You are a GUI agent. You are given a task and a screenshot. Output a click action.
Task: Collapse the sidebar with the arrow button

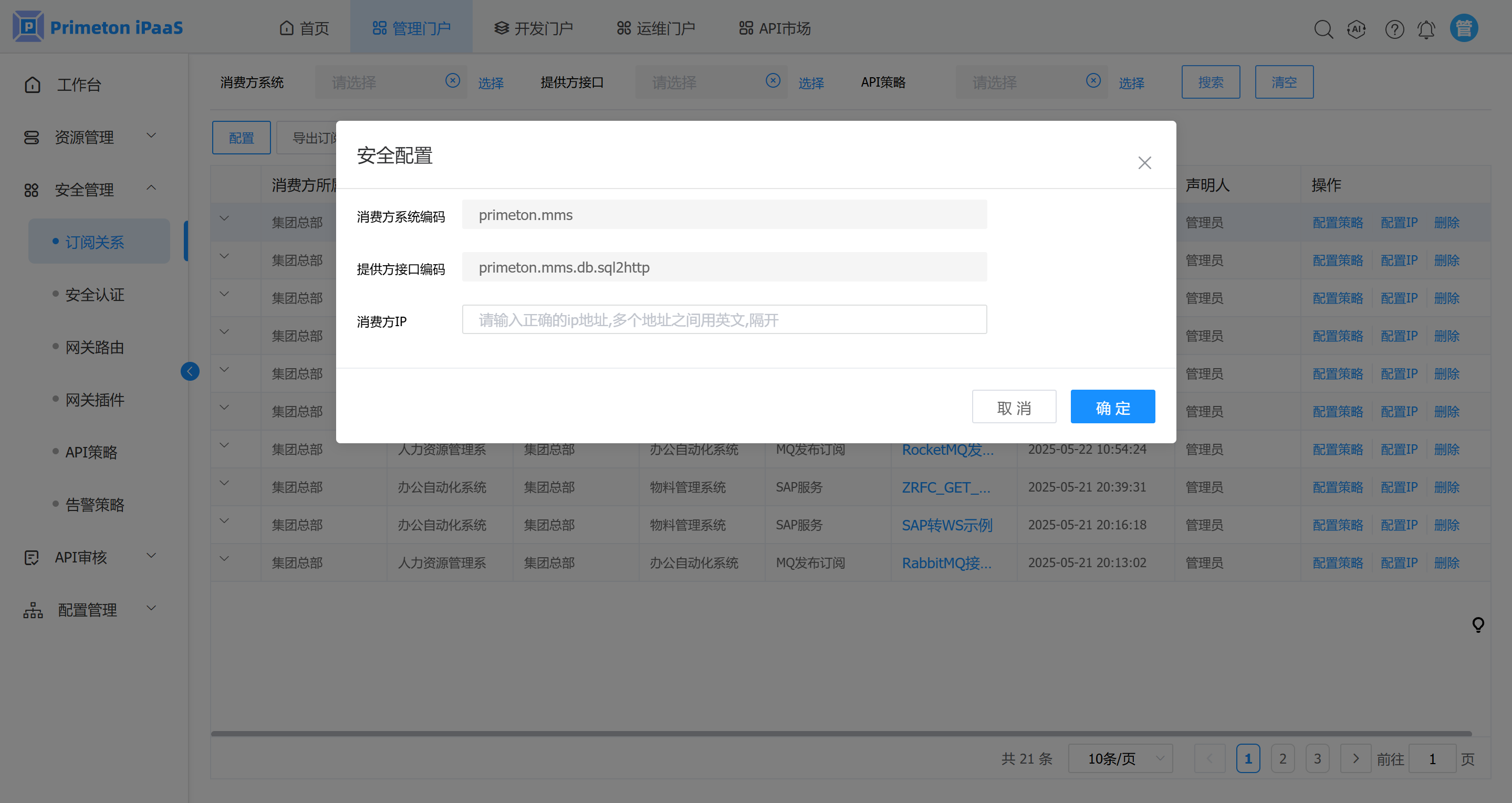coord(190,371)
